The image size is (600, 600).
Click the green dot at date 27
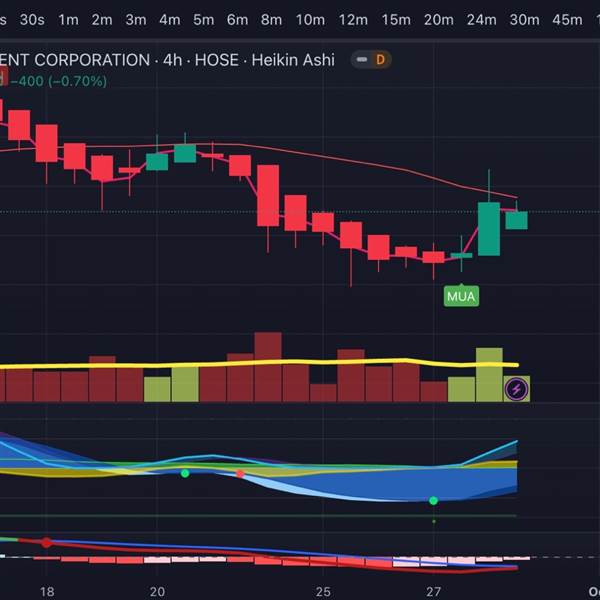point(433,501)
